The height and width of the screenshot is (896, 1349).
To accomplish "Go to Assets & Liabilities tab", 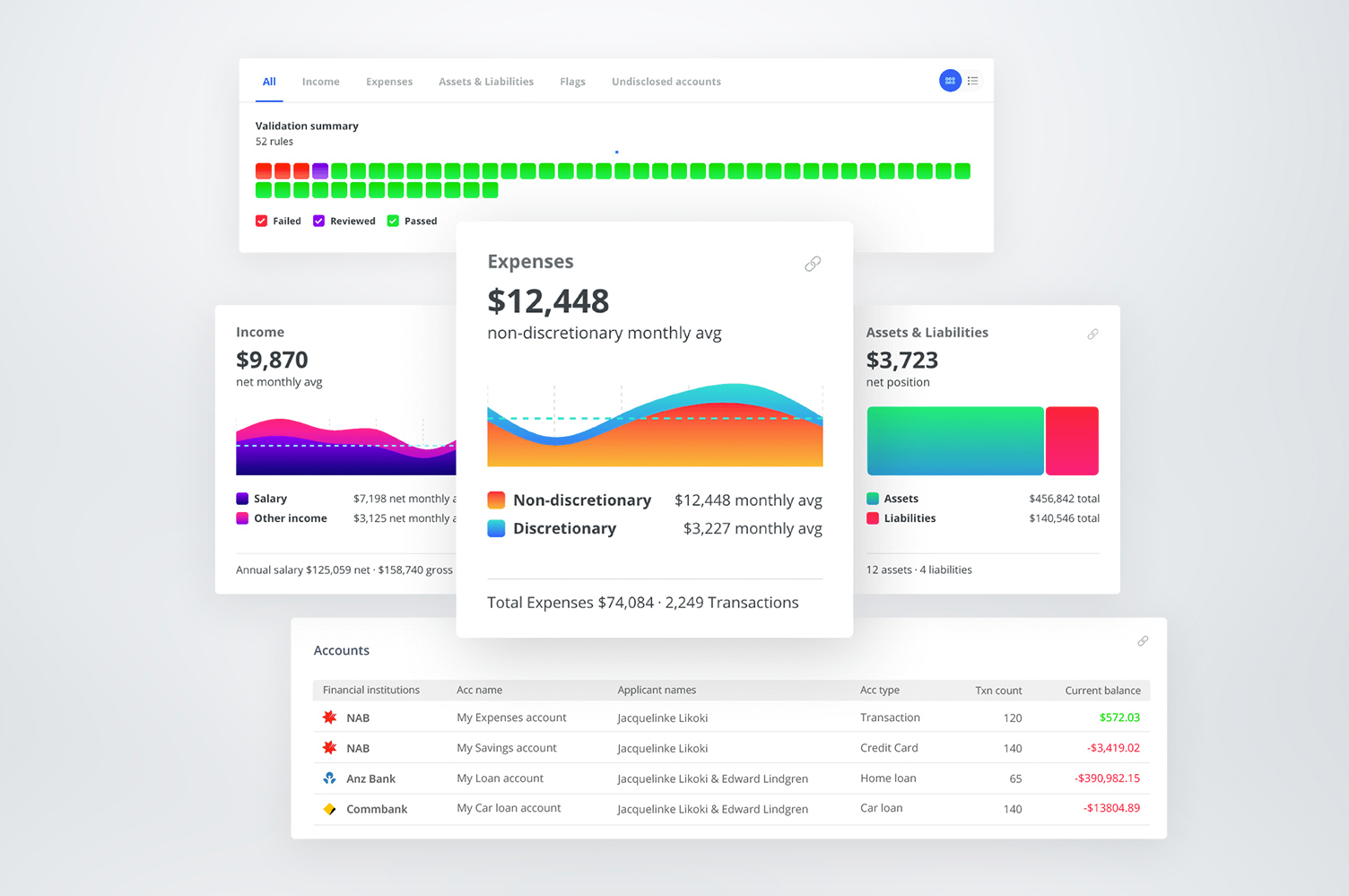I will pyautogui.click(x=486, y=82).
